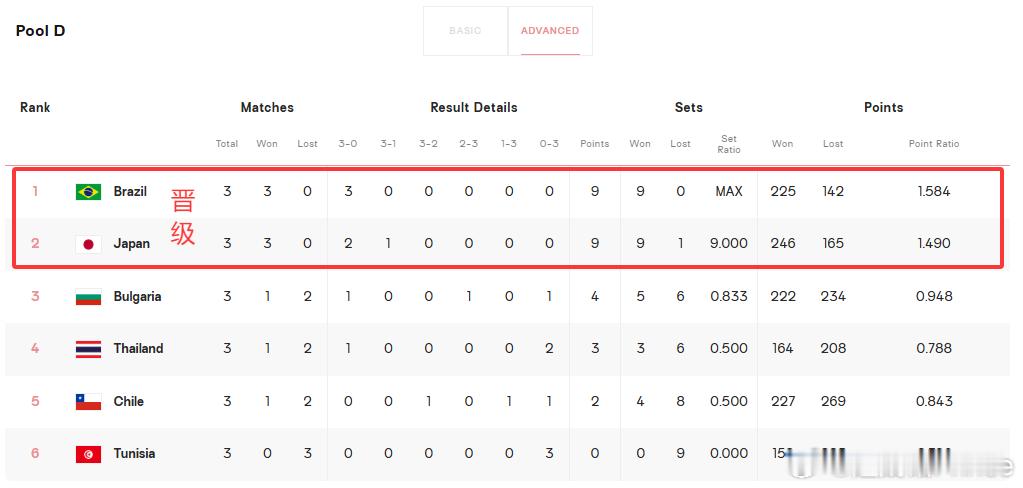Image resolution: width=1023 pixels, height=488 pixels.
Task: Click the Result Details header
Action: click(474, 108)
